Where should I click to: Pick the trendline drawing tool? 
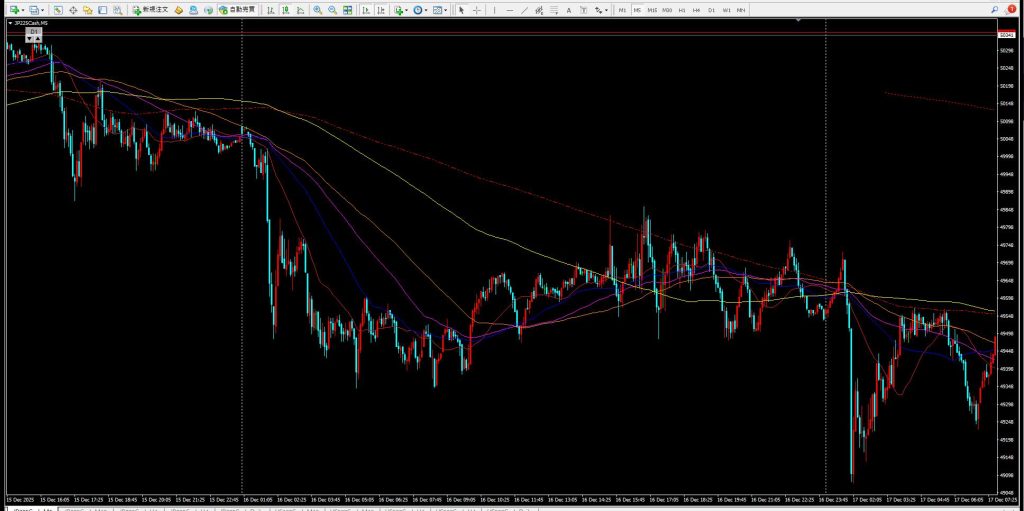pyautogui.click(x=526, y=9)
